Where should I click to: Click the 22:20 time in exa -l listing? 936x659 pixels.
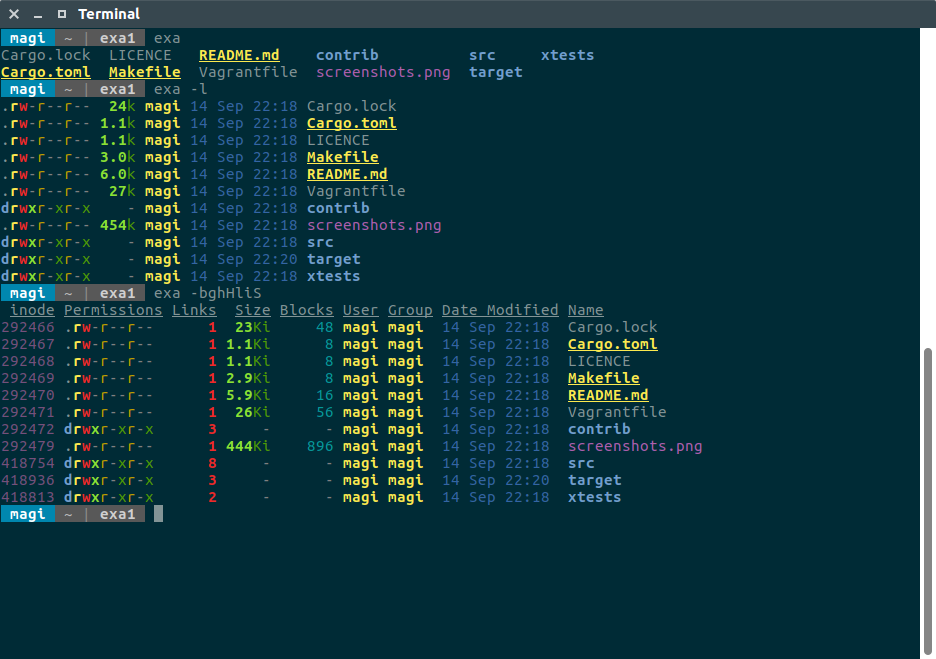point(275,259)
